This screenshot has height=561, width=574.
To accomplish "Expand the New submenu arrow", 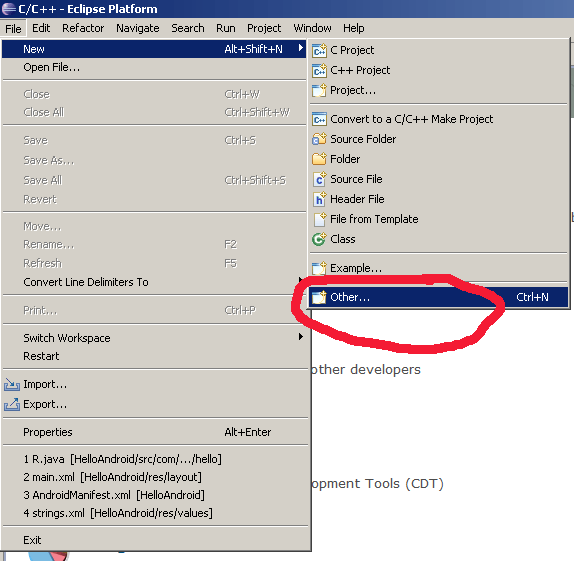I will [x=301, y=48].
